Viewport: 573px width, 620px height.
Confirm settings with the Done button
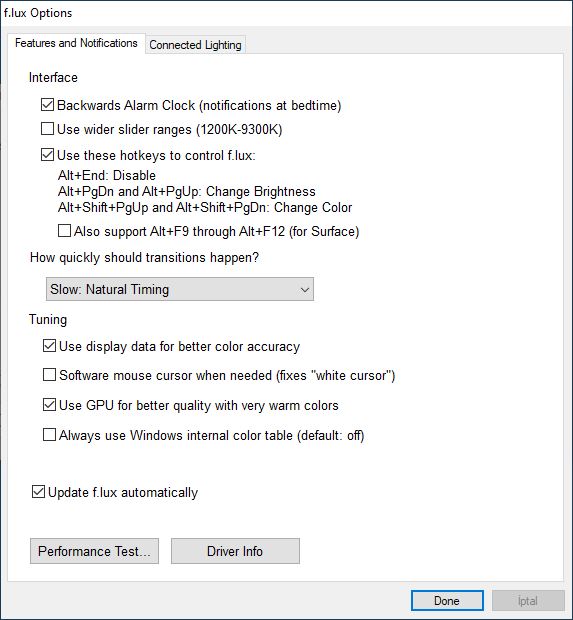[447, 601]
